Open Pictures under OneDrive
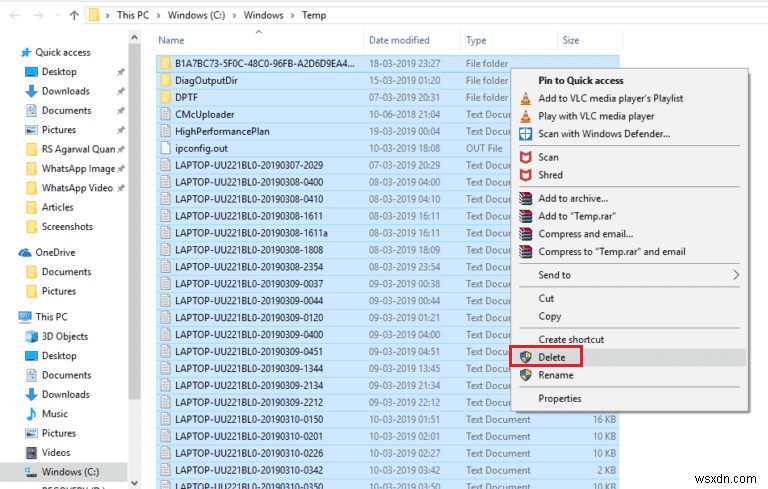The height and width of the screenshot is (489, 768). click(x=59, y=291)
